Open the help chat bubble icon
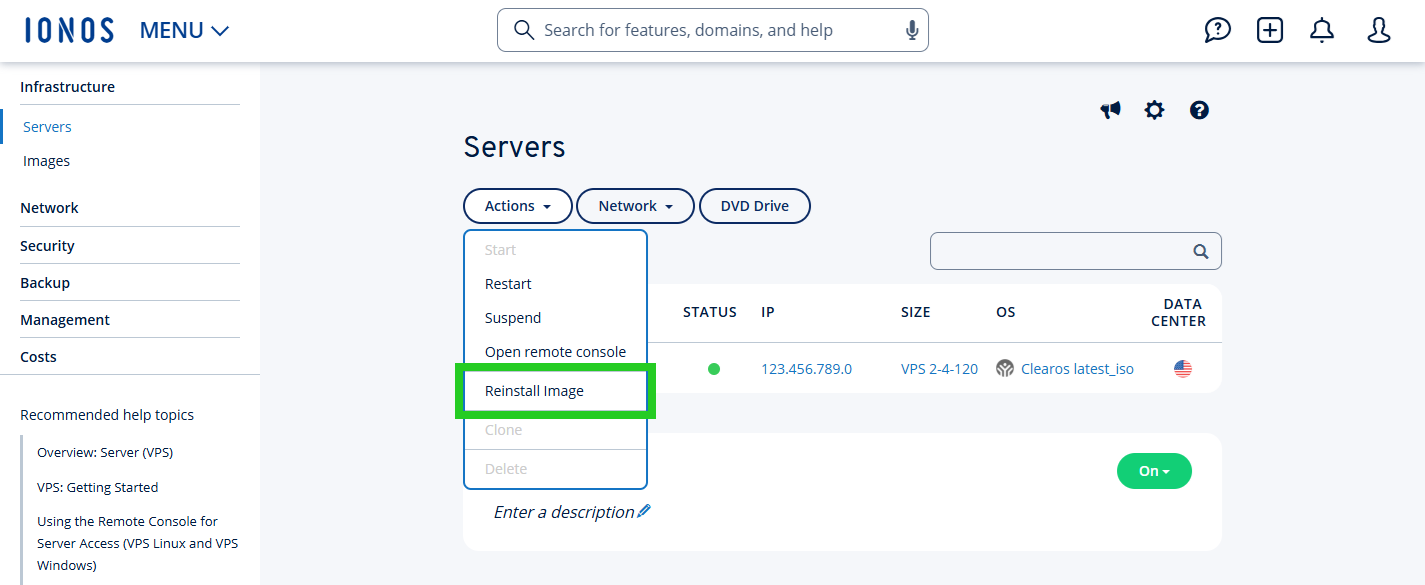This screenshot has height=585, width=1425. 1217,30
